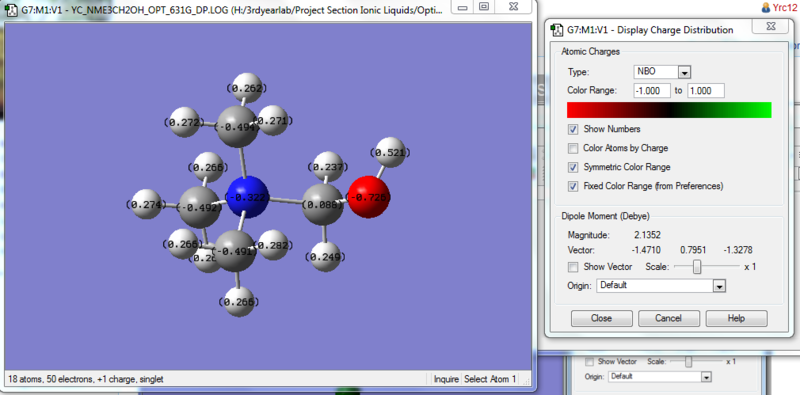Close the molecule viewer window
The height and width of the screenshot is (395, 800).
click(513, 7)
